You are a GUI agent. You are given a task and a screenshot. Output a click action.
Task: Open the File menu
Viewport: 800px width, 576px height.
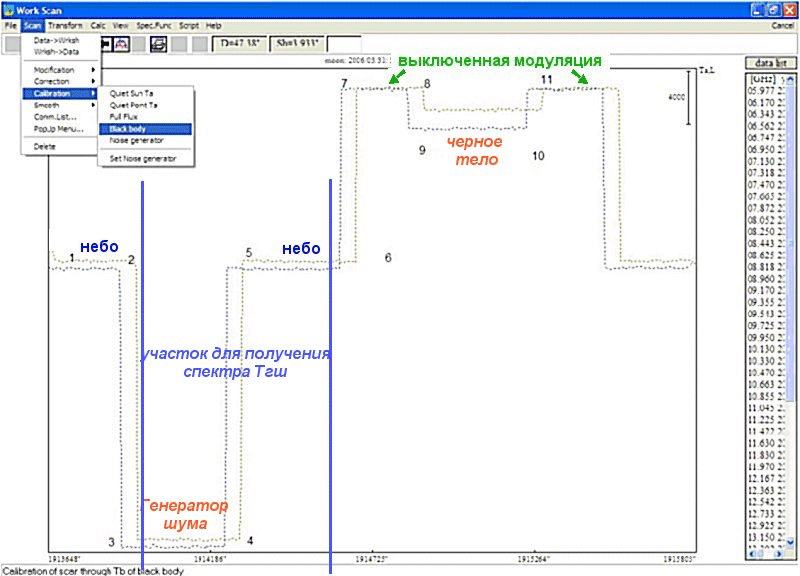click(x=11, y=26)
